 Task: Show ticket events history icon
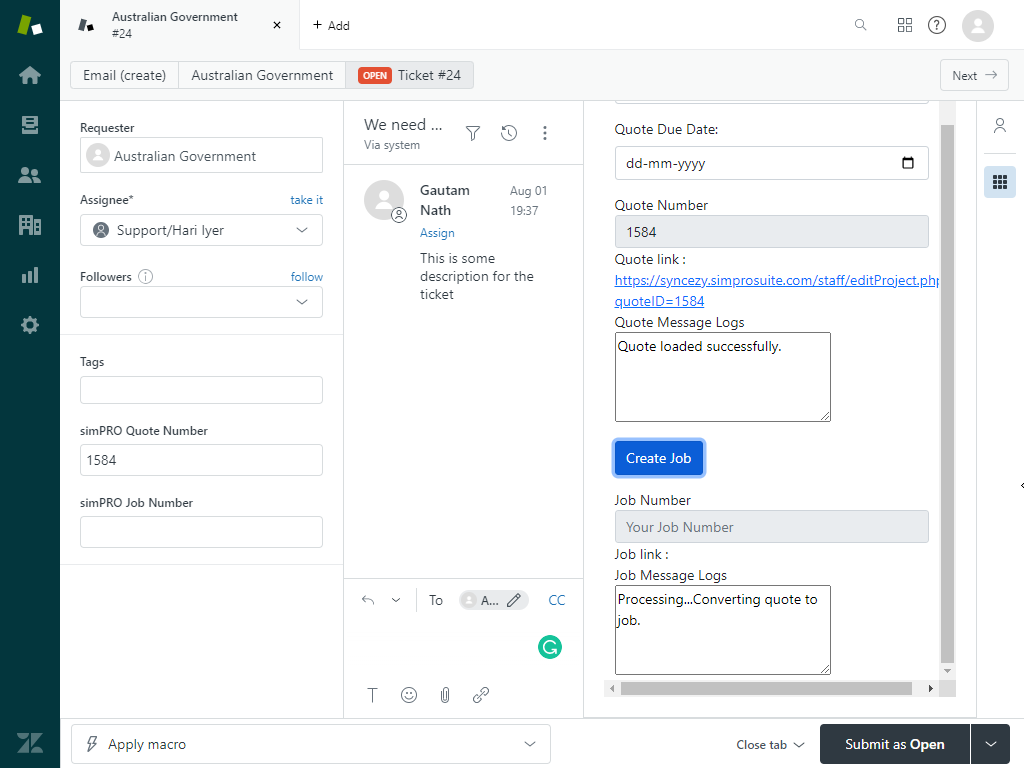[509, 133]
